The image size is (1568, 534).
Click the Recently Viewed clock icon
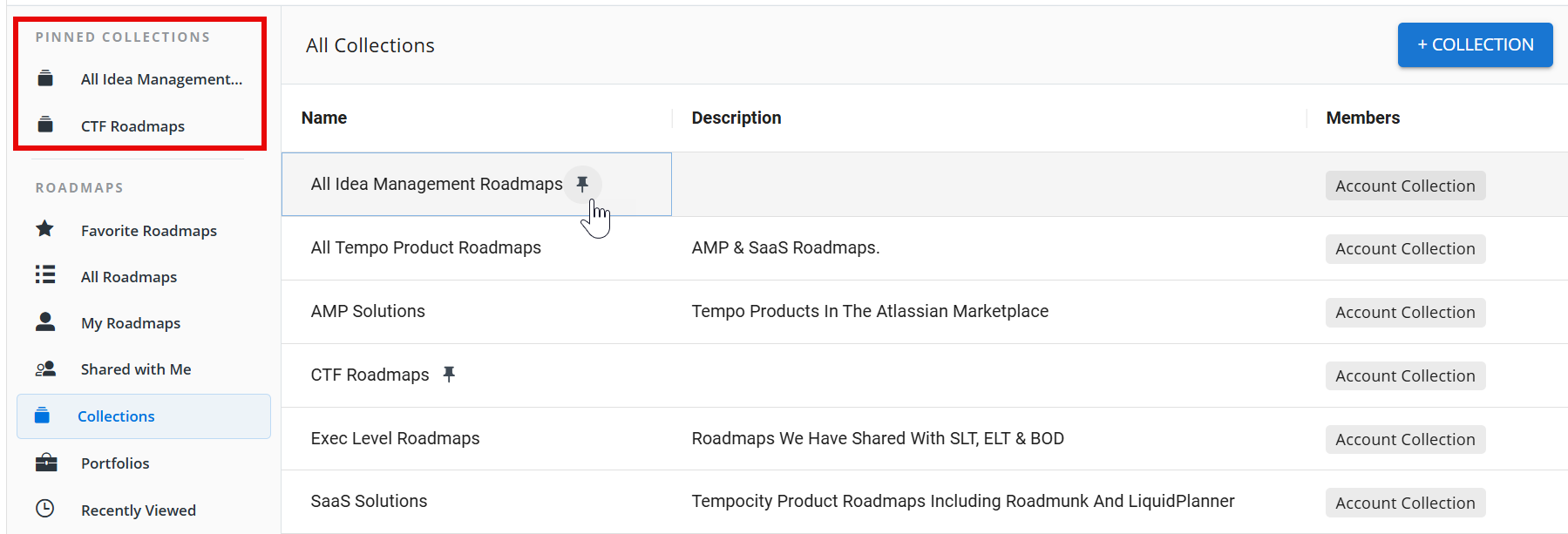[x=45, y=509]
